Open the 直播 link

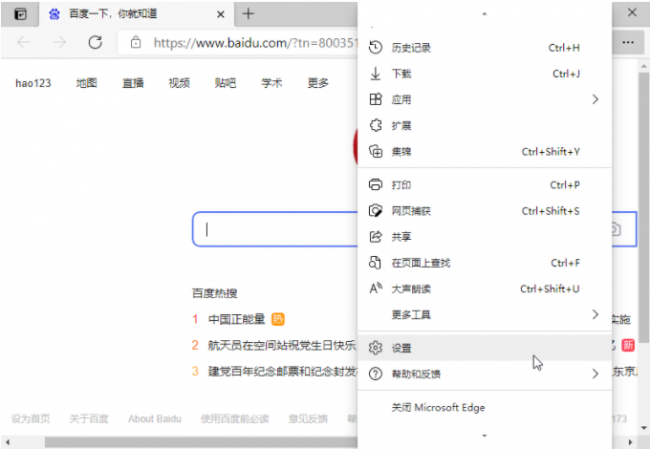click(133, 83)
